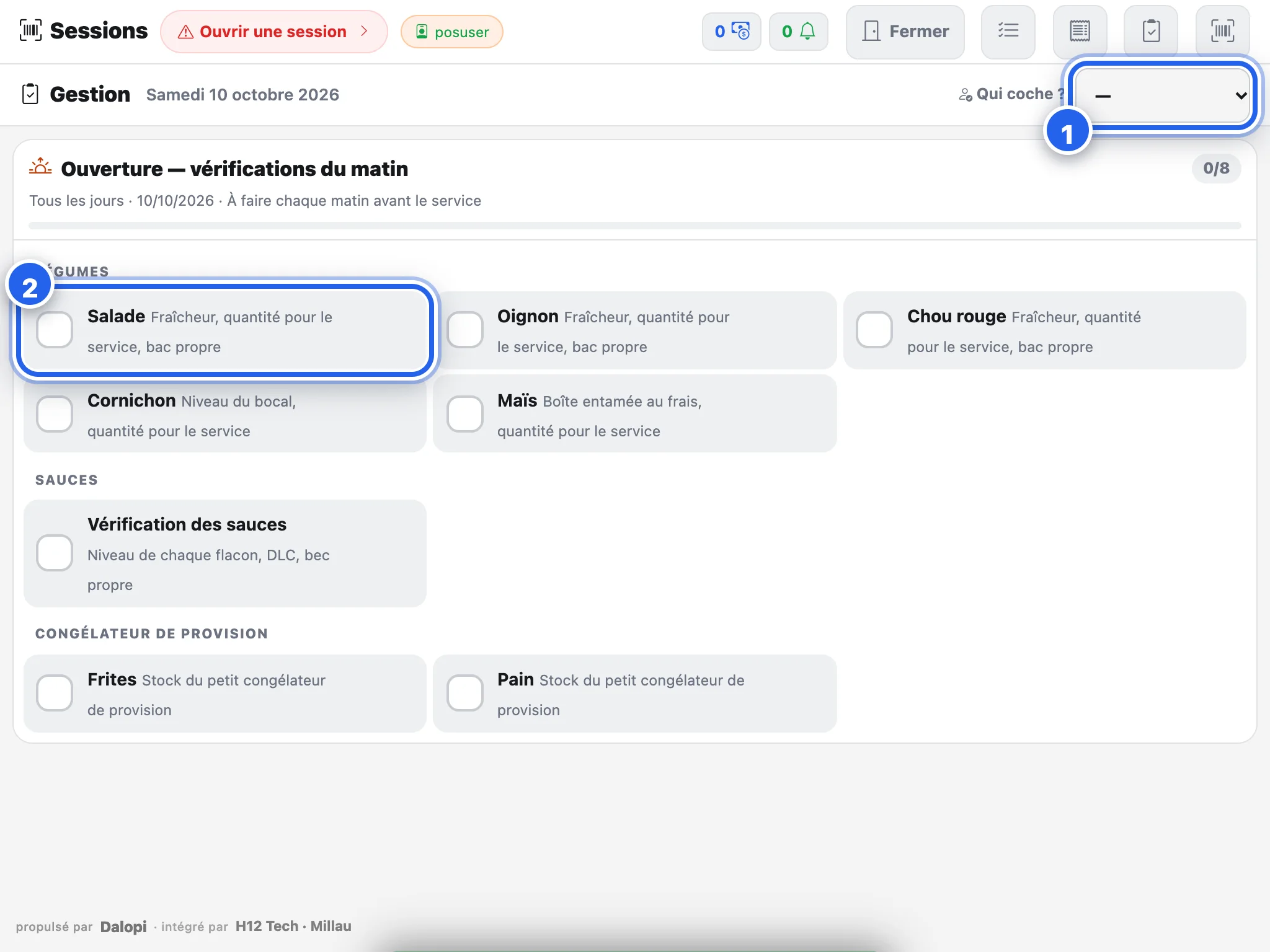Click the posuser user badge
Viewport: 1270px width, 952px height.
click(452, 32)
